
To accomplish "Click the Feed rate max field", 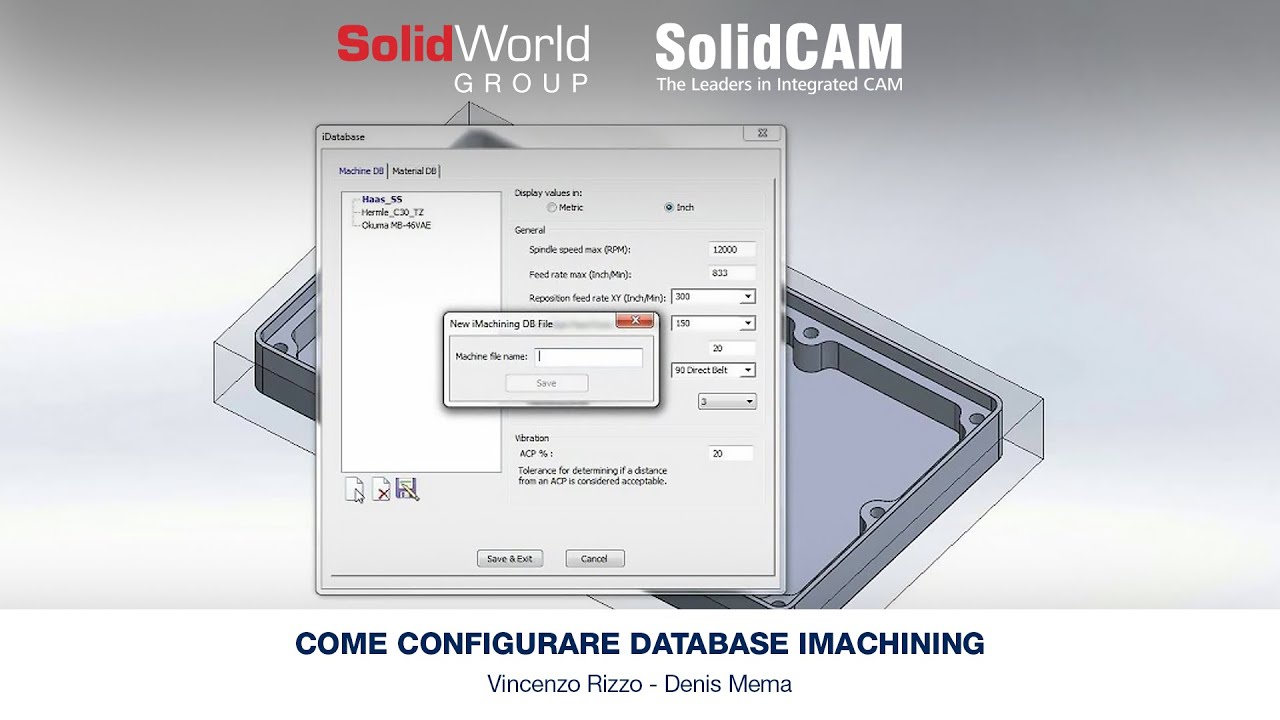I will tap(731, 273).
